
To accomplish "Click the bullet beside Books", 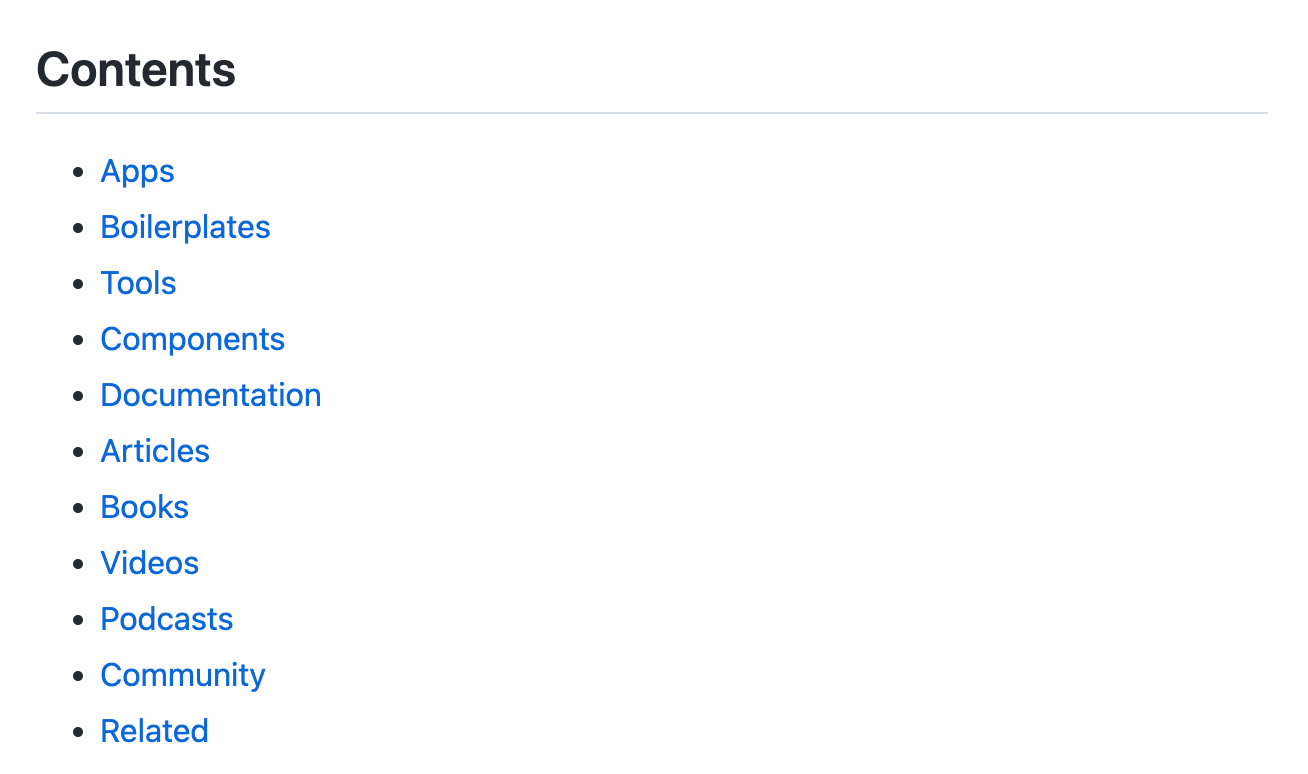I will [79, 509].
